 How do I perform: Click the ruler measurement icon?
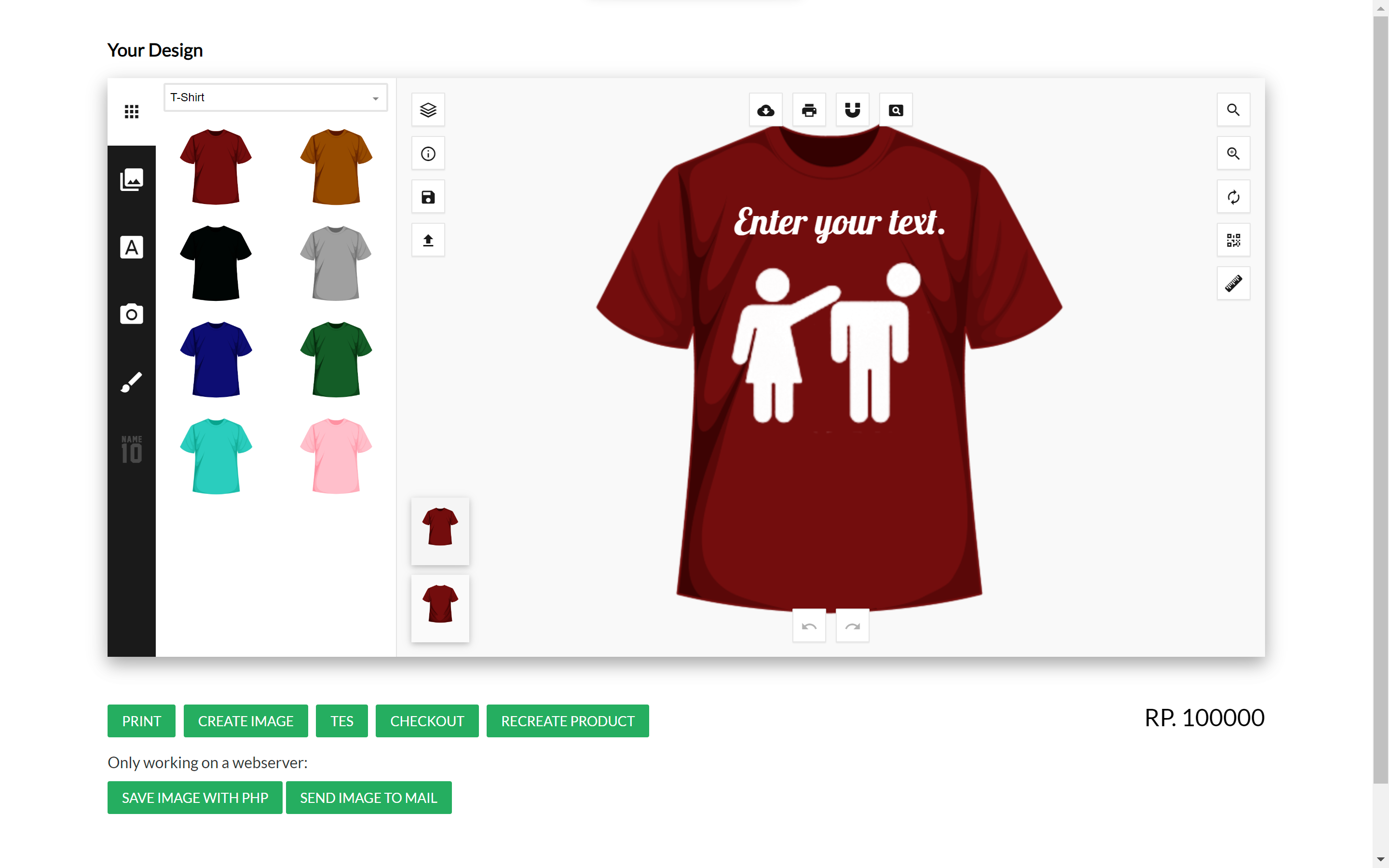[1233, 283]
